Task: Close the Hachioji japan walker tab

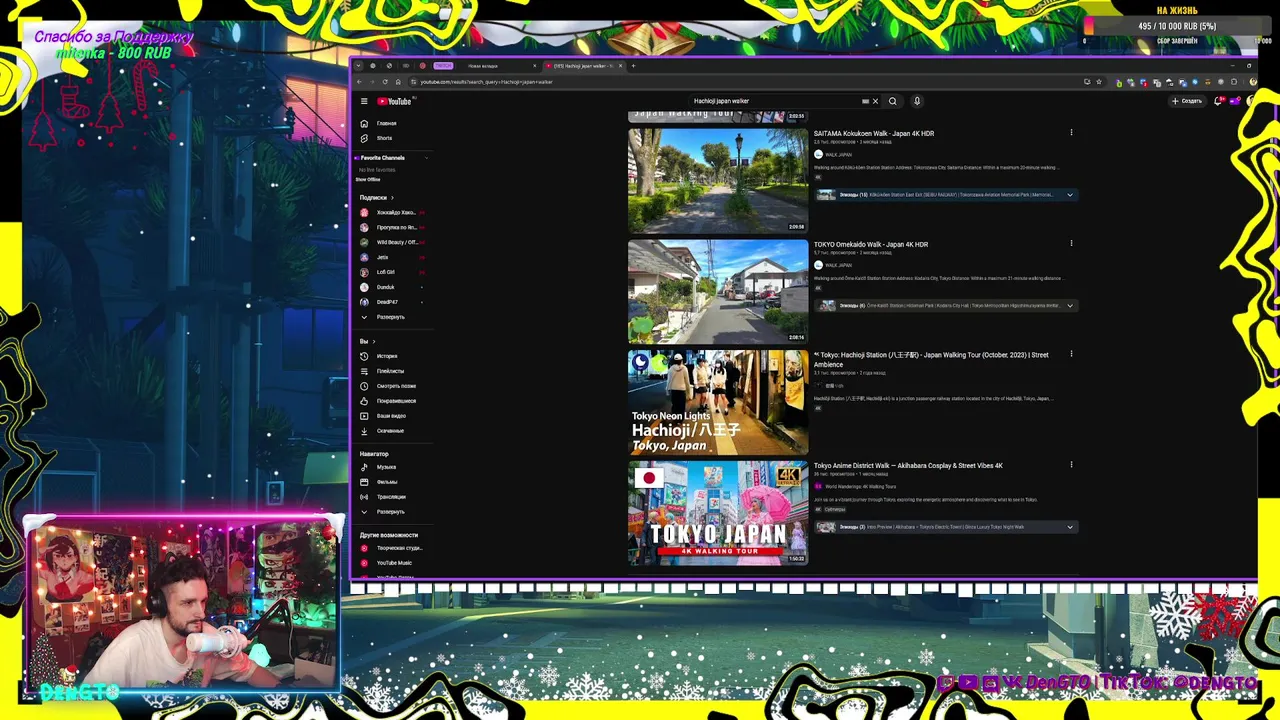Action: [x=620, y=66]
